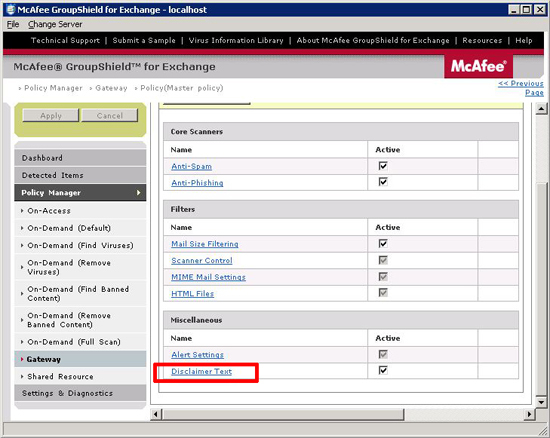Expand On-Demand (Remove Viruses) policy
The width and height of the screenshot is (550, 438).
coord(80,267)
